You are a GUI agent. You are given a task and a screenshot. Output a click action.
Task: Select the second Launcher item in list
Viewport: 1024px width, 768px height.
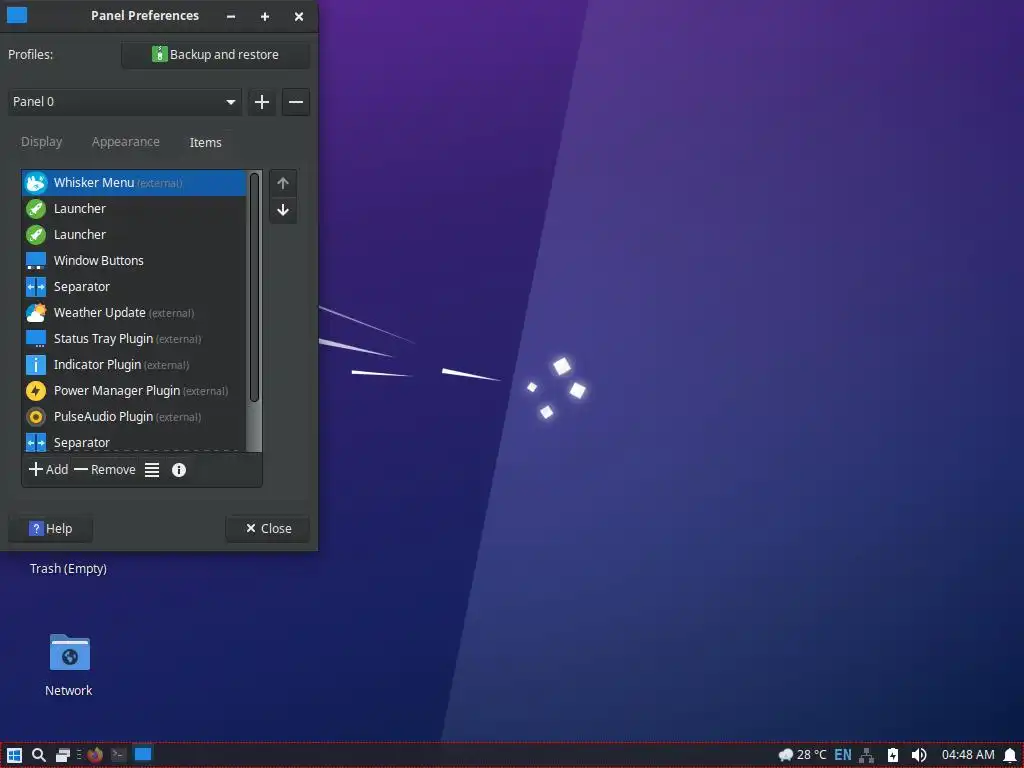point(134,234)
